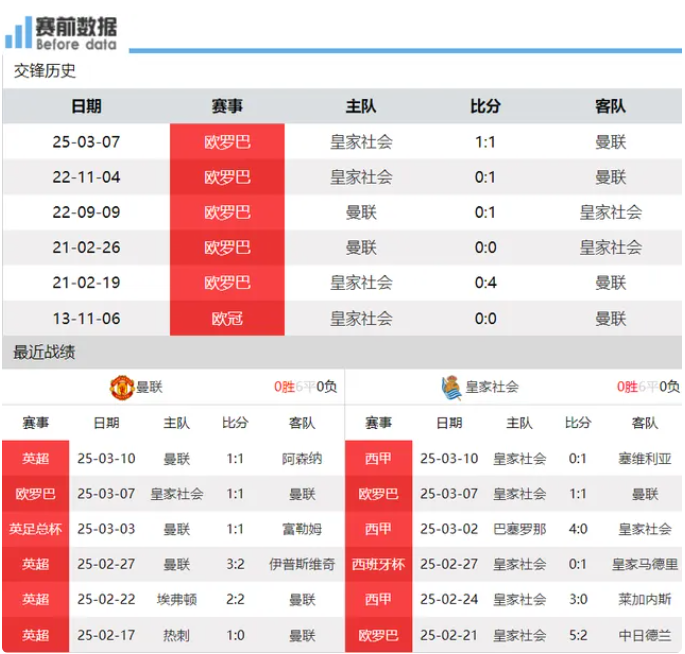Click the 25-02-24 date in 皇家社会 results
This screenshot has height=654, width=685.
[x=449, y=599]
